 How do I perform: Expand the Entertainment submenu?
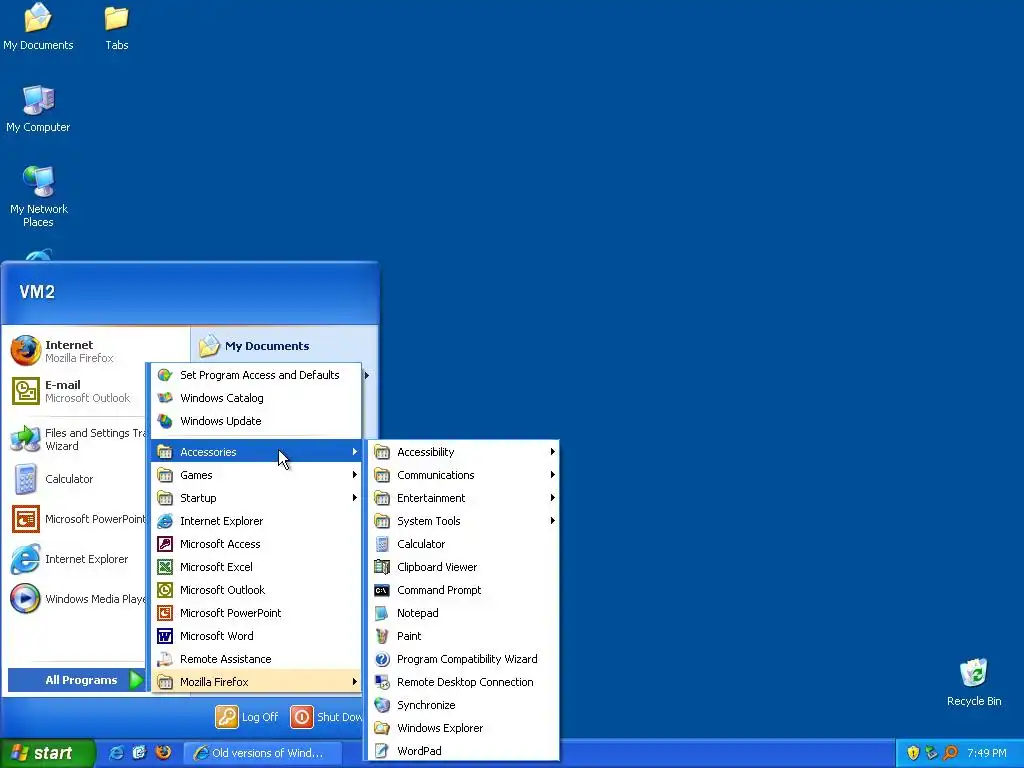point(464,498)
